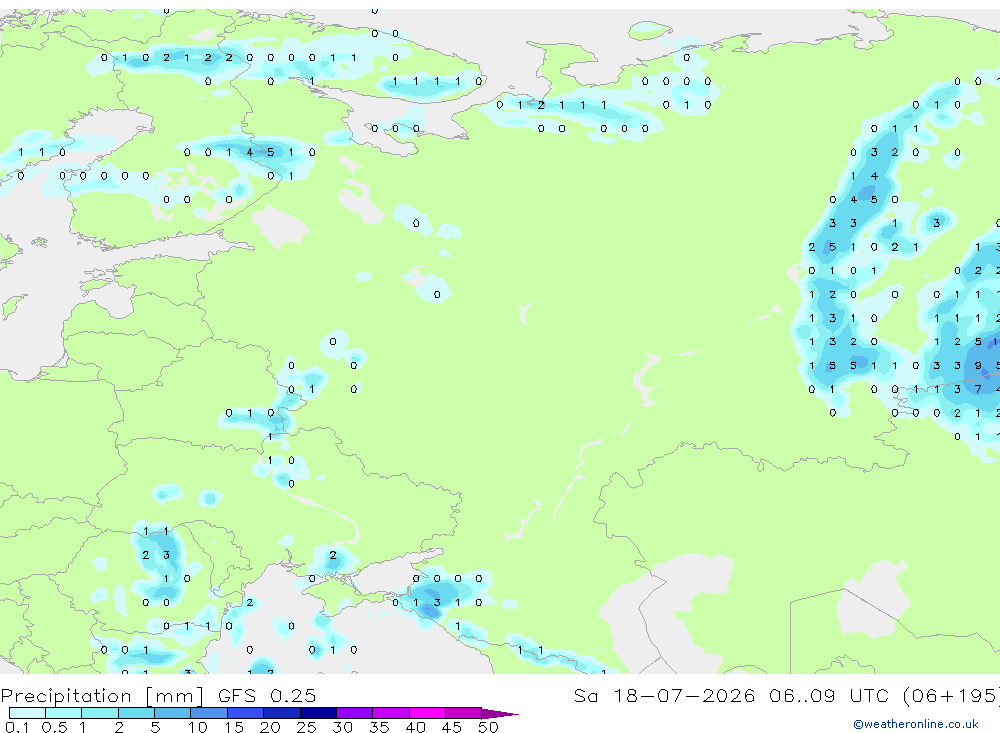Click the 'Precipitation [mm]' title text
This screenshot has height=733, width=1000.
pyautogui.click(x=102, y=696)
